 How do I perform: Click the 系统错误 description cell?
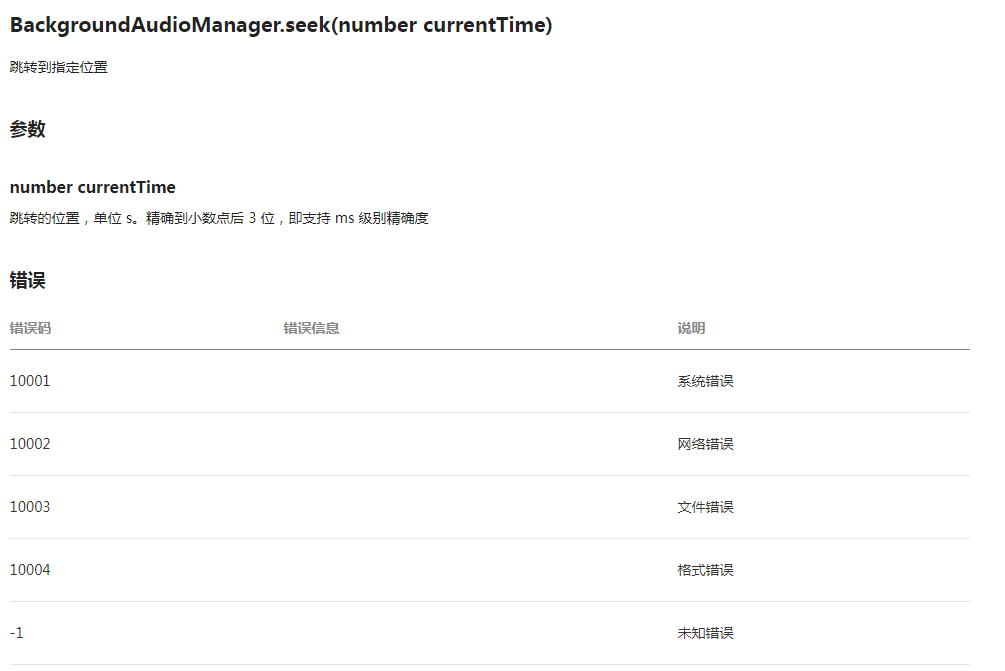(705, 381)
